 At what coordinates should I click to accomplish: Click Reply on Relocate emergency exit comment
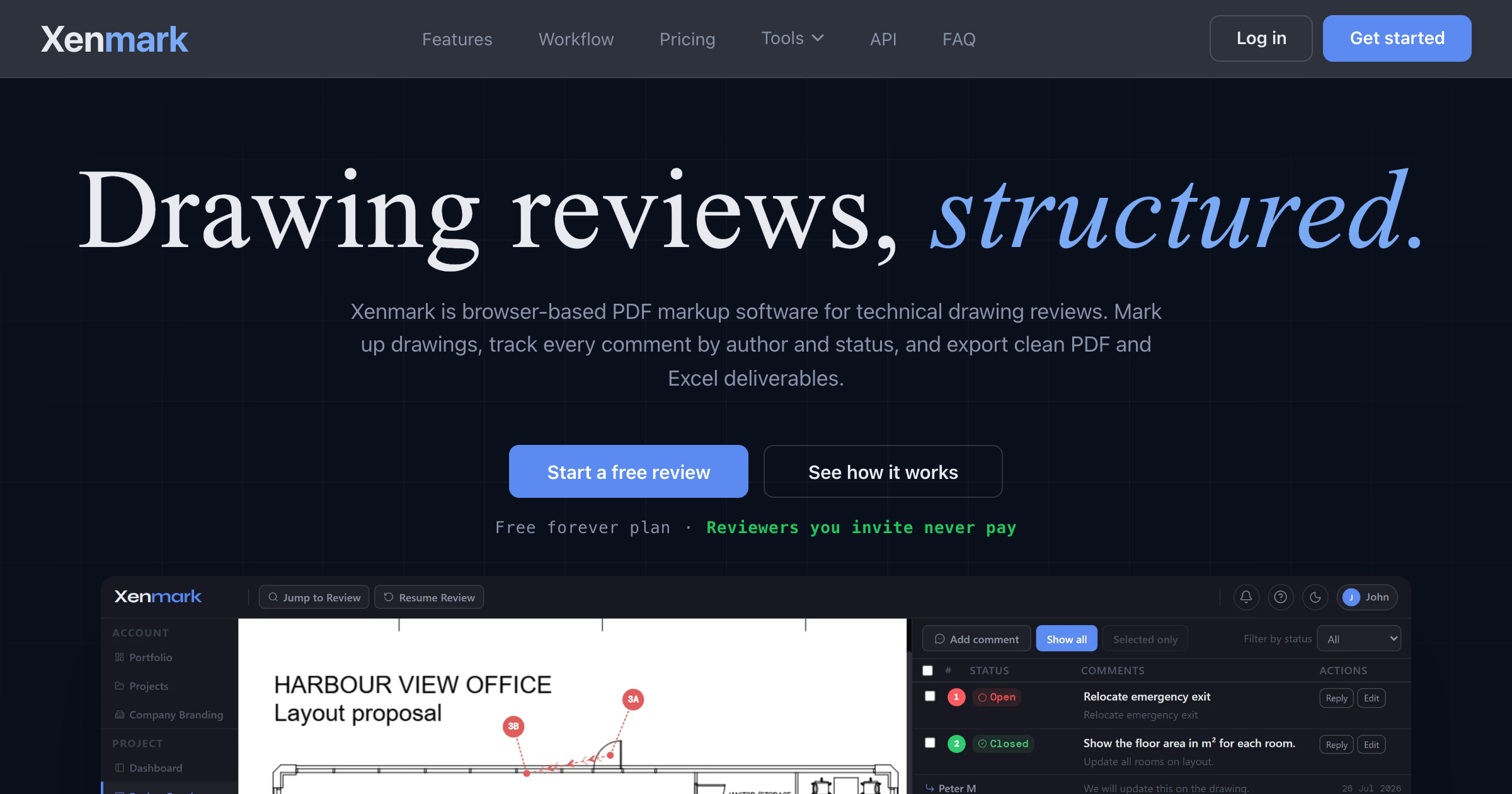[x=1336, y=698]
